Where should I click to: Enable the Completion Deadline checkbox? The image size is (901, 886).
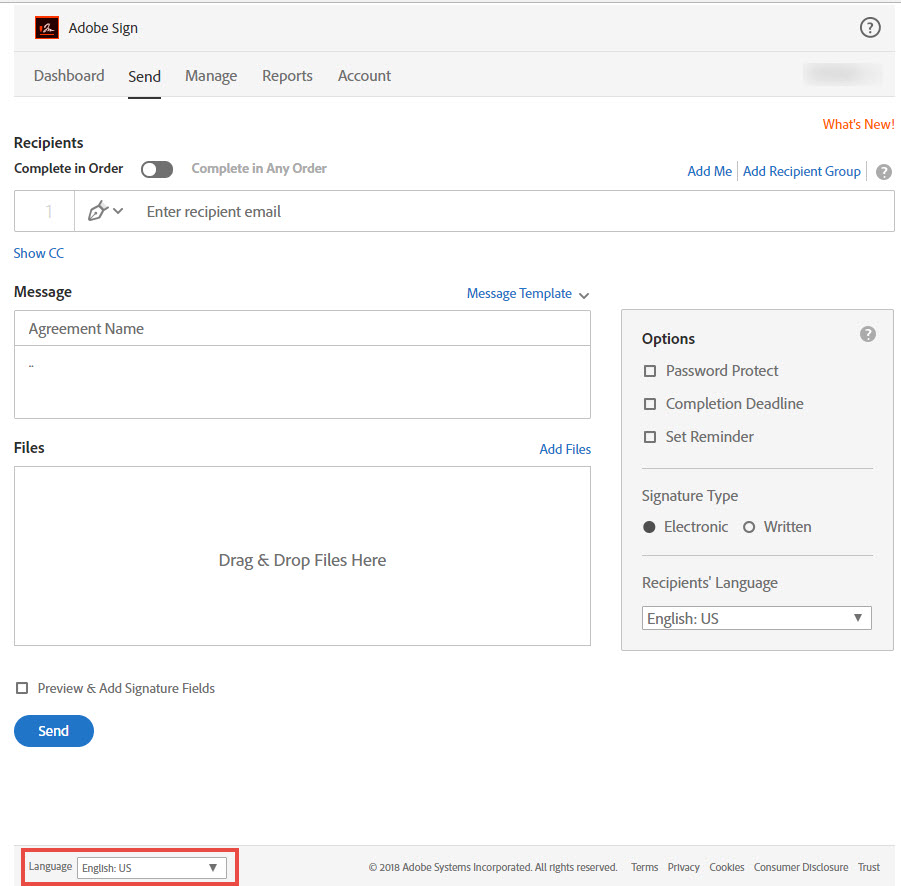click(x=650, y=404)
